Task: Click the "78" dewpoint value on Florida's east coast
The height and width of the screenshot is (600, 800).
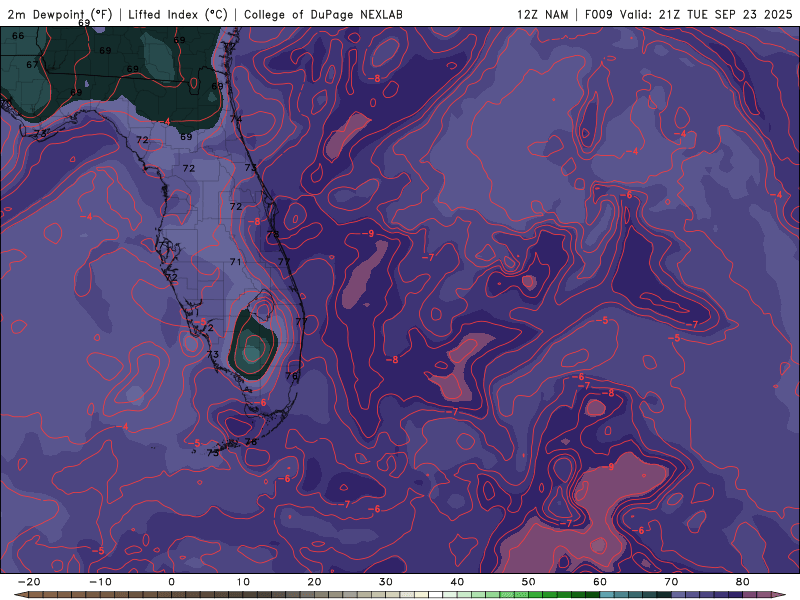Action: tap(273, 234)
